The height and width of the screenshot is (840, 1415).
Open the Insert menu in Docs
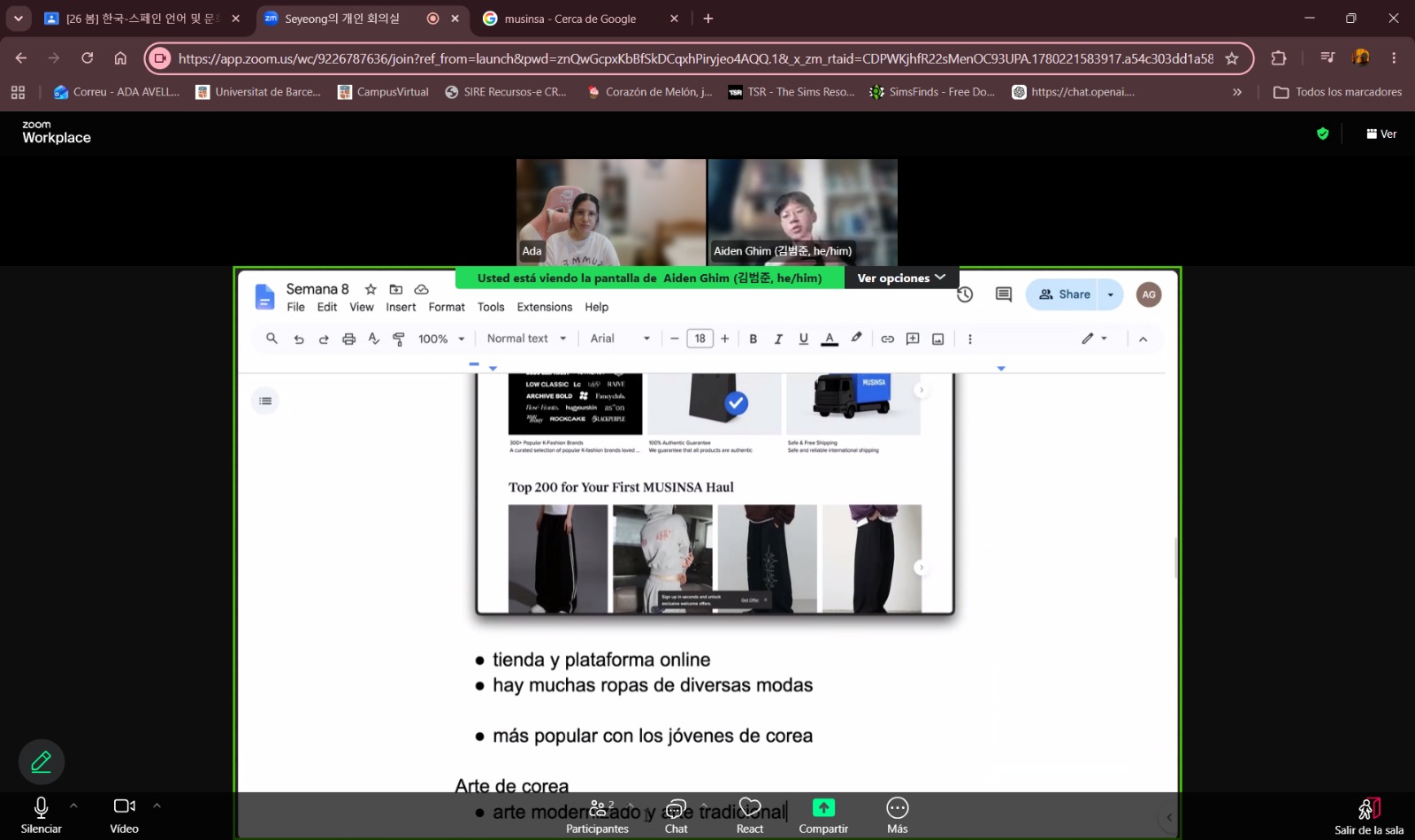click(x=401, y=307)
